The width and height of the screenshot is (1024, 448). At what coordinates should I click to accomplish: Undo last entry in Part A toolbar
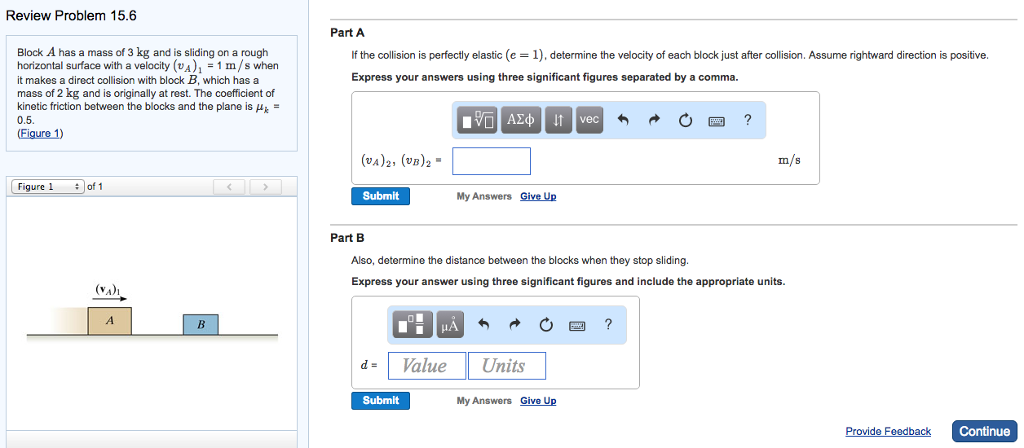(x=624, y=120)
